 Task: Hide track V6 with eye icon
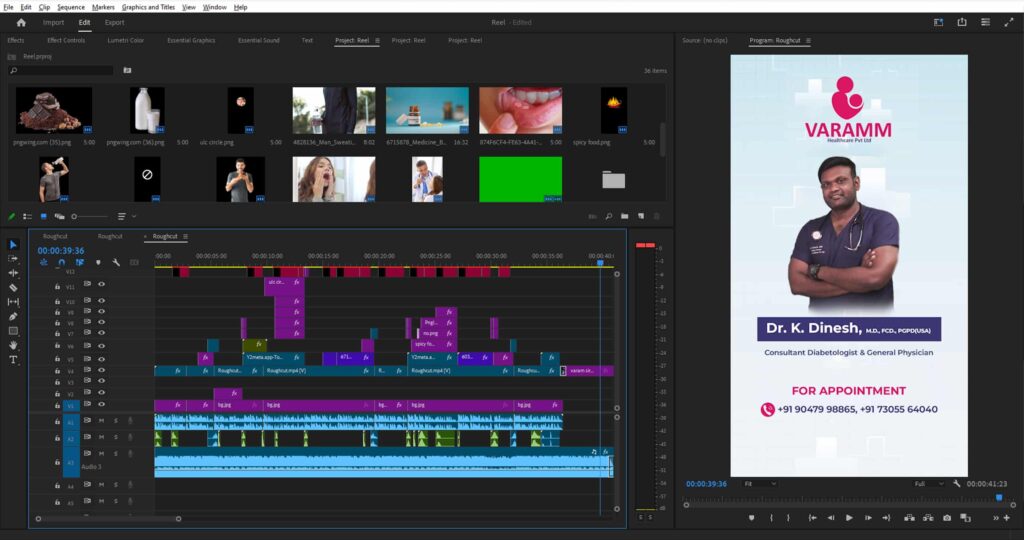click(101, 346)
